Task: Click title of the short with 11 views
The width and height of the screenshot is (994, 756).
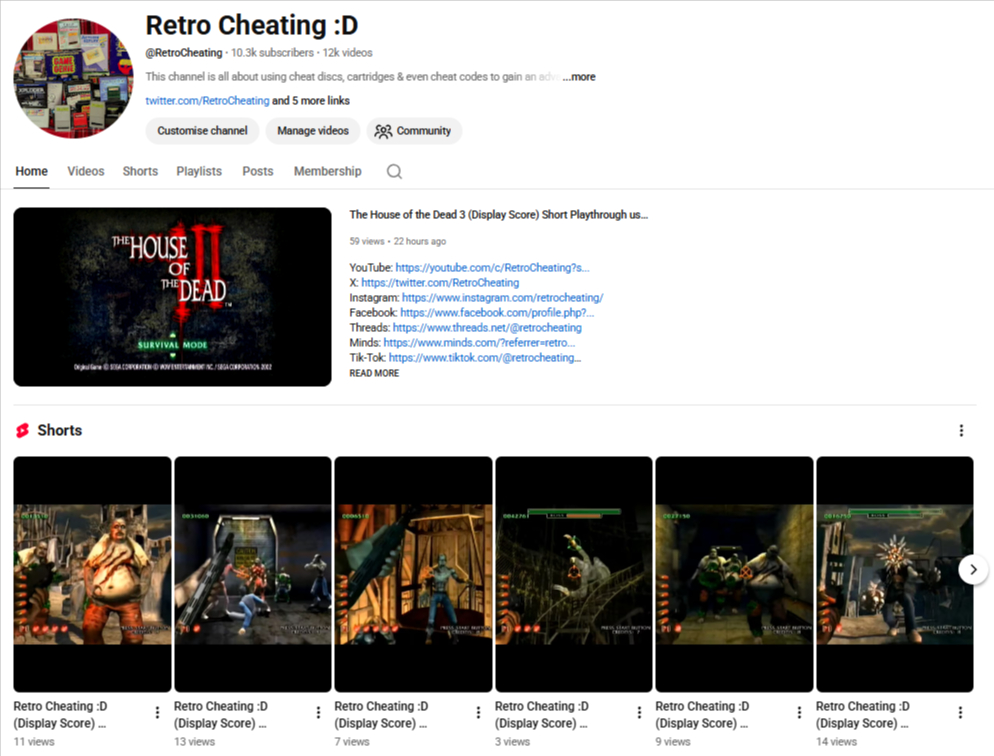Action: (x=60, y=714)
